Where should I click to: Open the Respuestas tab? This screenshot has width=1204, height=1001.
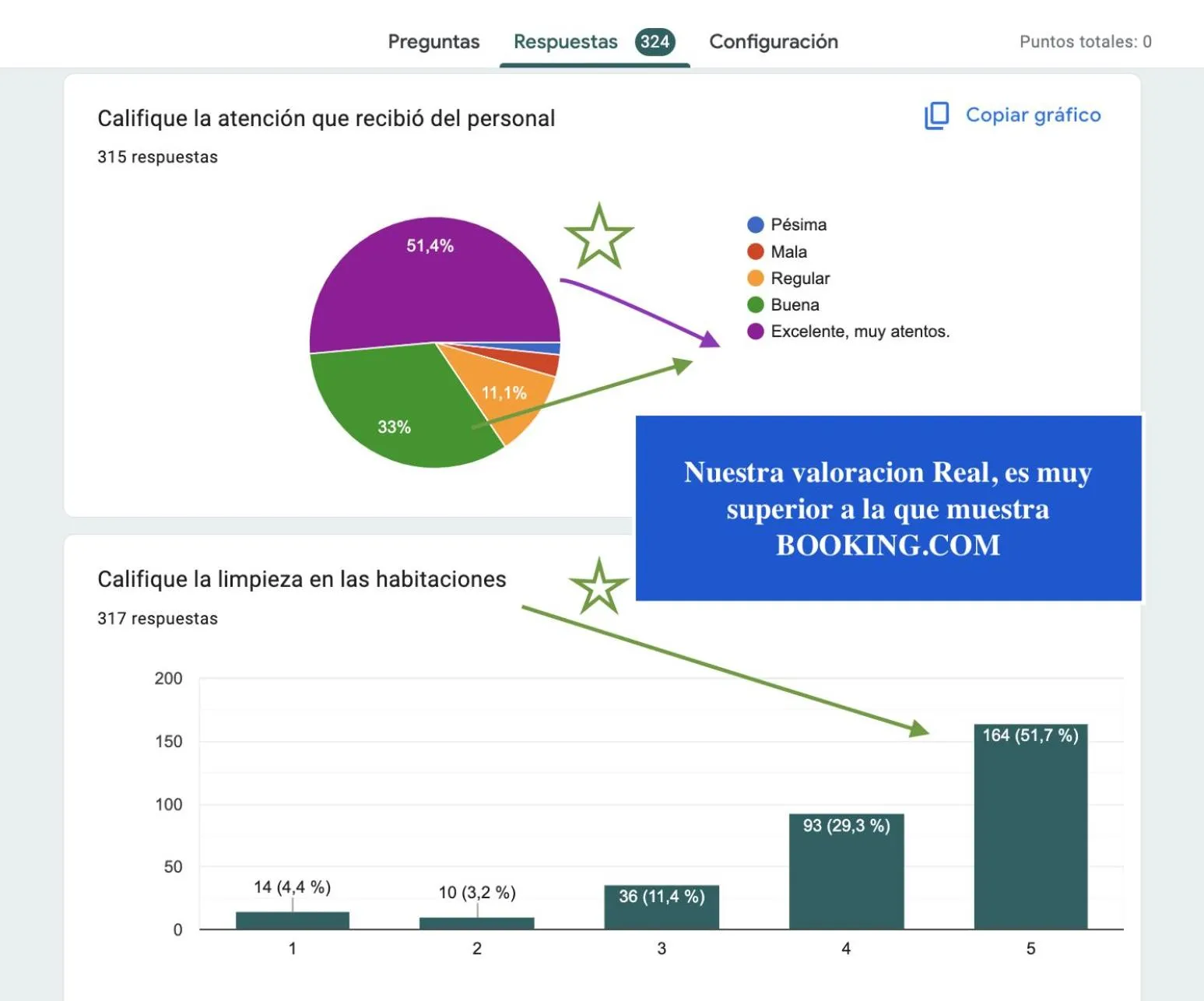tap(565, 42)
